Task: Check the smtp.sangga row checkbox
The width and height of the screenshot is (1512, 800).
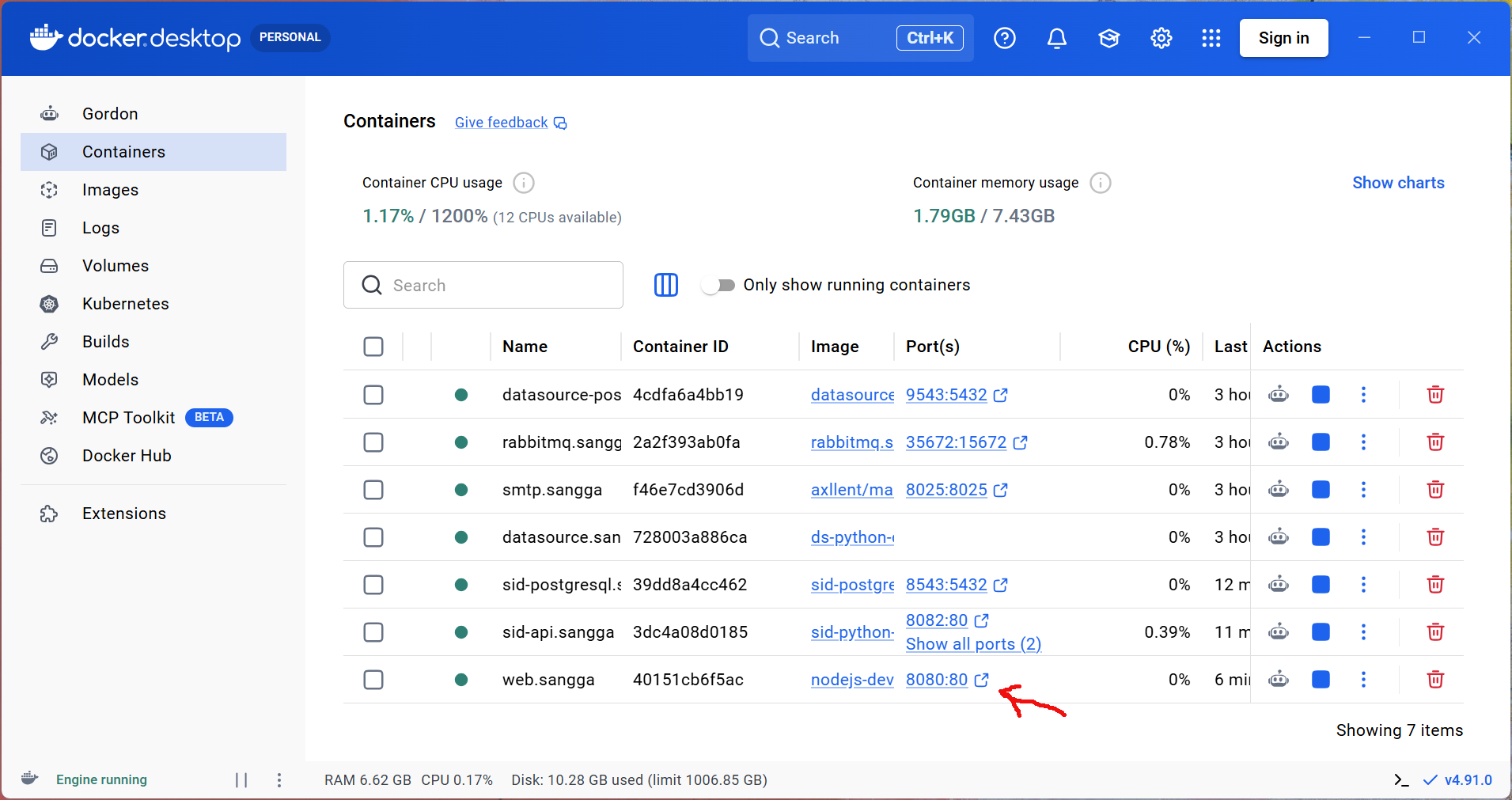Action: click(x=373, y=489)
